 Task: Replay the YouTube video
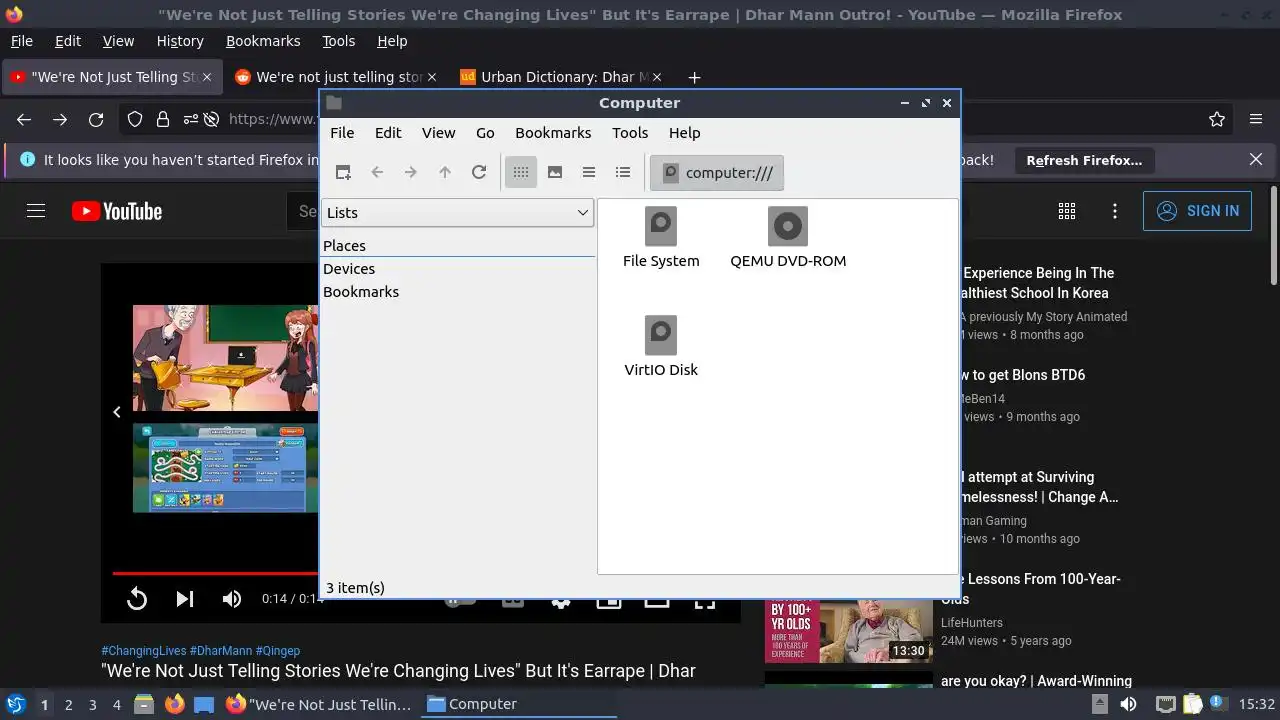click(137, 599)
